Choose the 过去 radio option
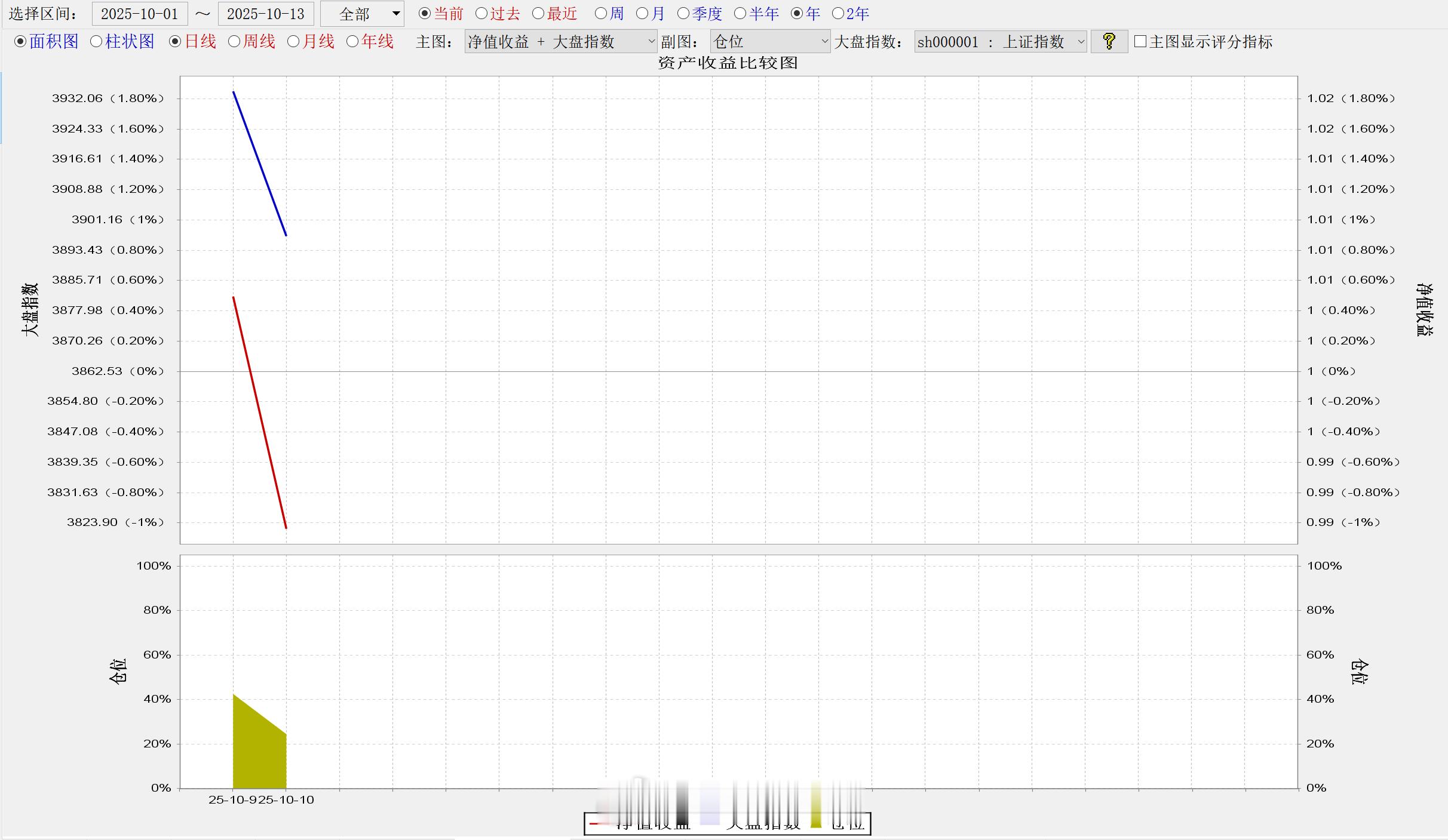The image size is (1448, 840). pos(481,13)
